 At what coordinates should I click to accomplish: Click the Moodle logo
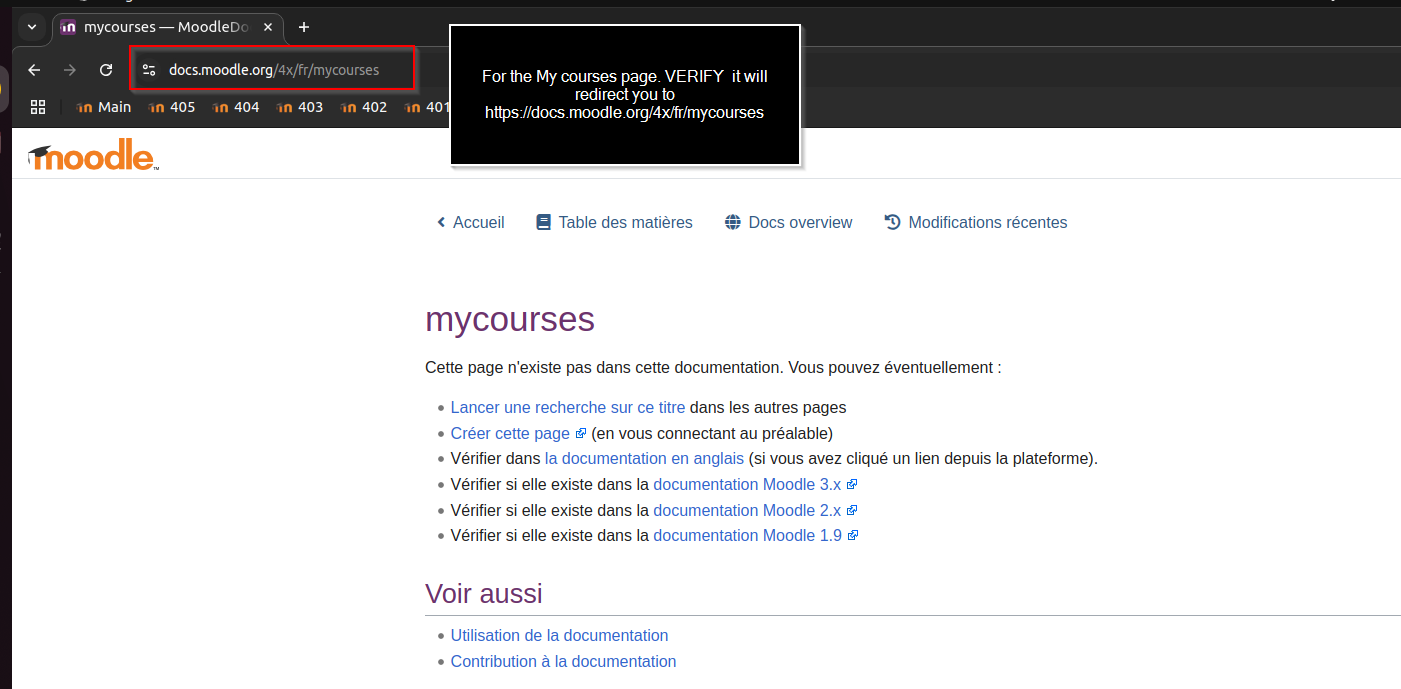(x=93, y=156)
